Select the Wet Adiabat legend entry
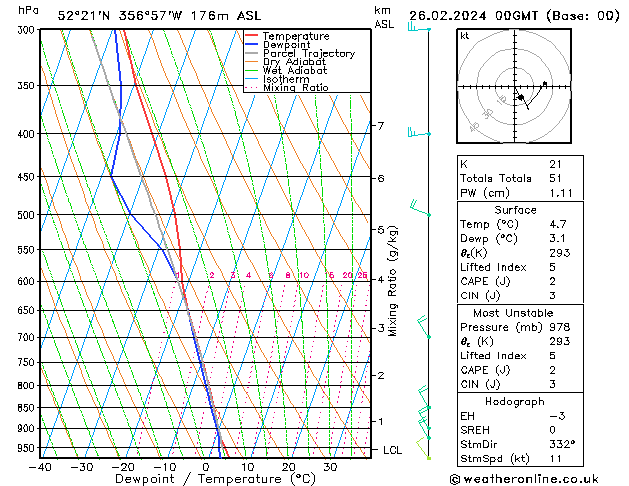 (x=294, y=71)
